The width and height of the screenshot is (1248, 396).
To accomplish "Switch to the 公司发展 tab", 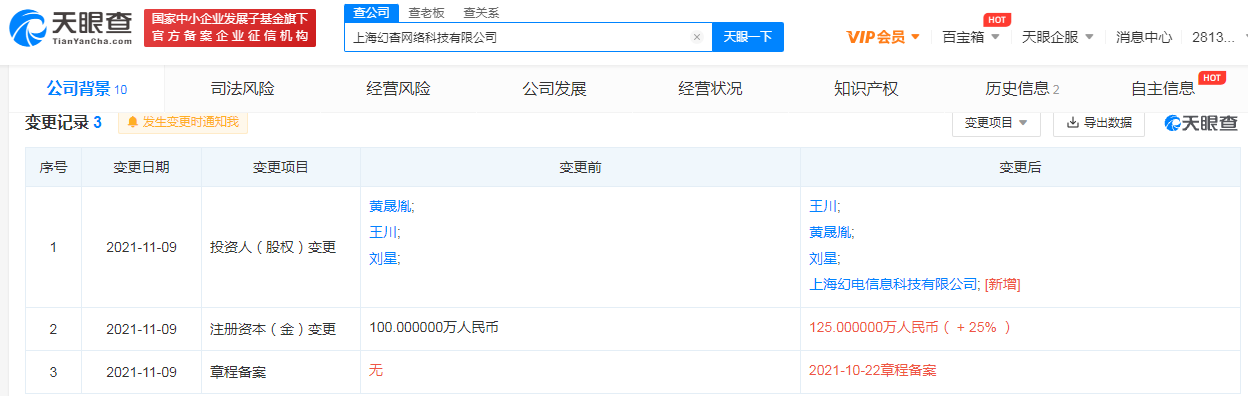I will click(554, 89).
